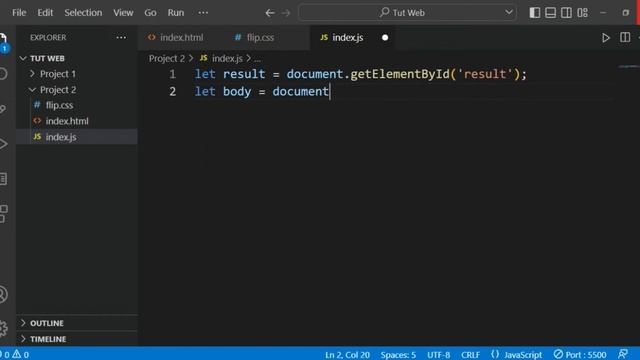Click the Run Code play icon
Image resolution: width=640 pixels, height=360 pixels.
point(606,38)
